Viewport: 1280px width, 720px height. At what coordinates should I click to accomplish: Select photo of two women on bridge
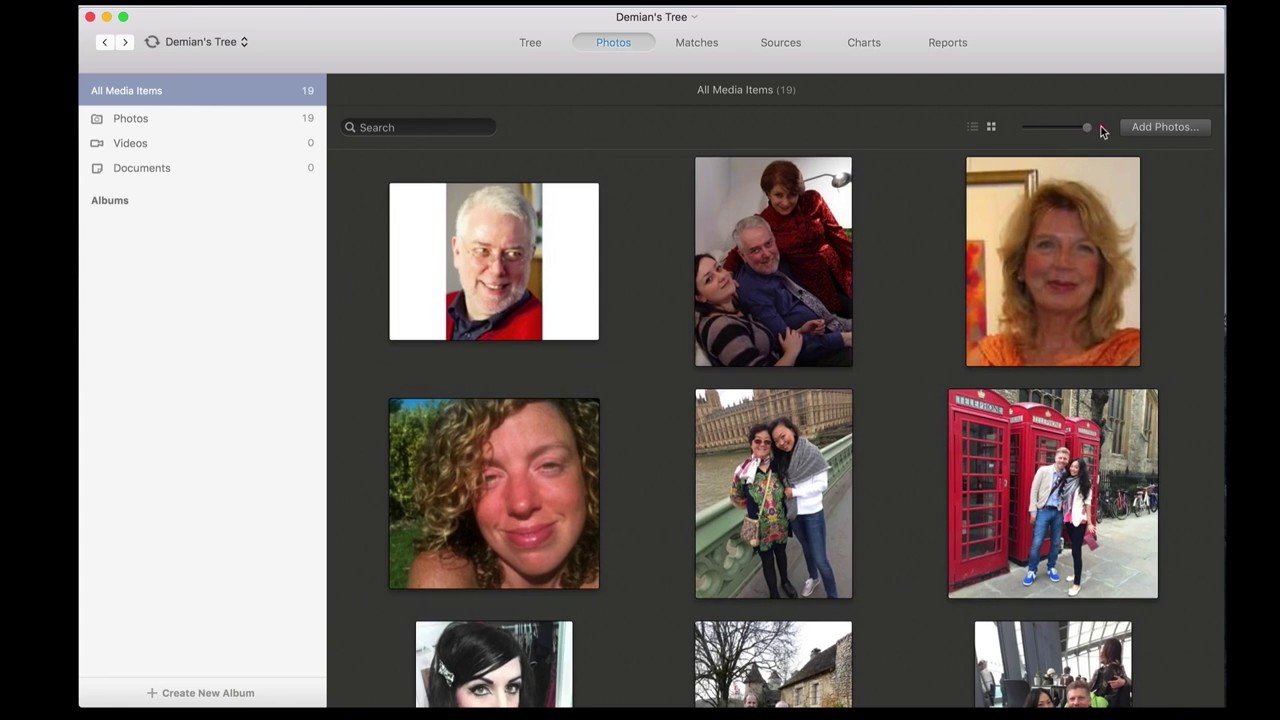[774, 493]
